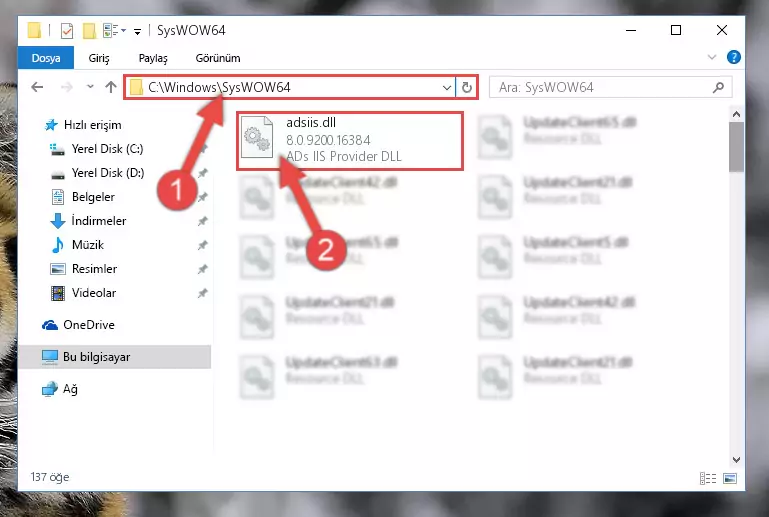
Task: Go forward with the right arrow
Action: click(66, 87)
